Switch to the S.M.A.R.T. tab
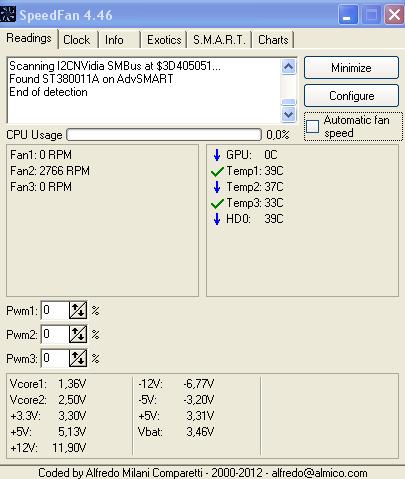Viewport: 405px width, 479px height. (x=219, y=40)
